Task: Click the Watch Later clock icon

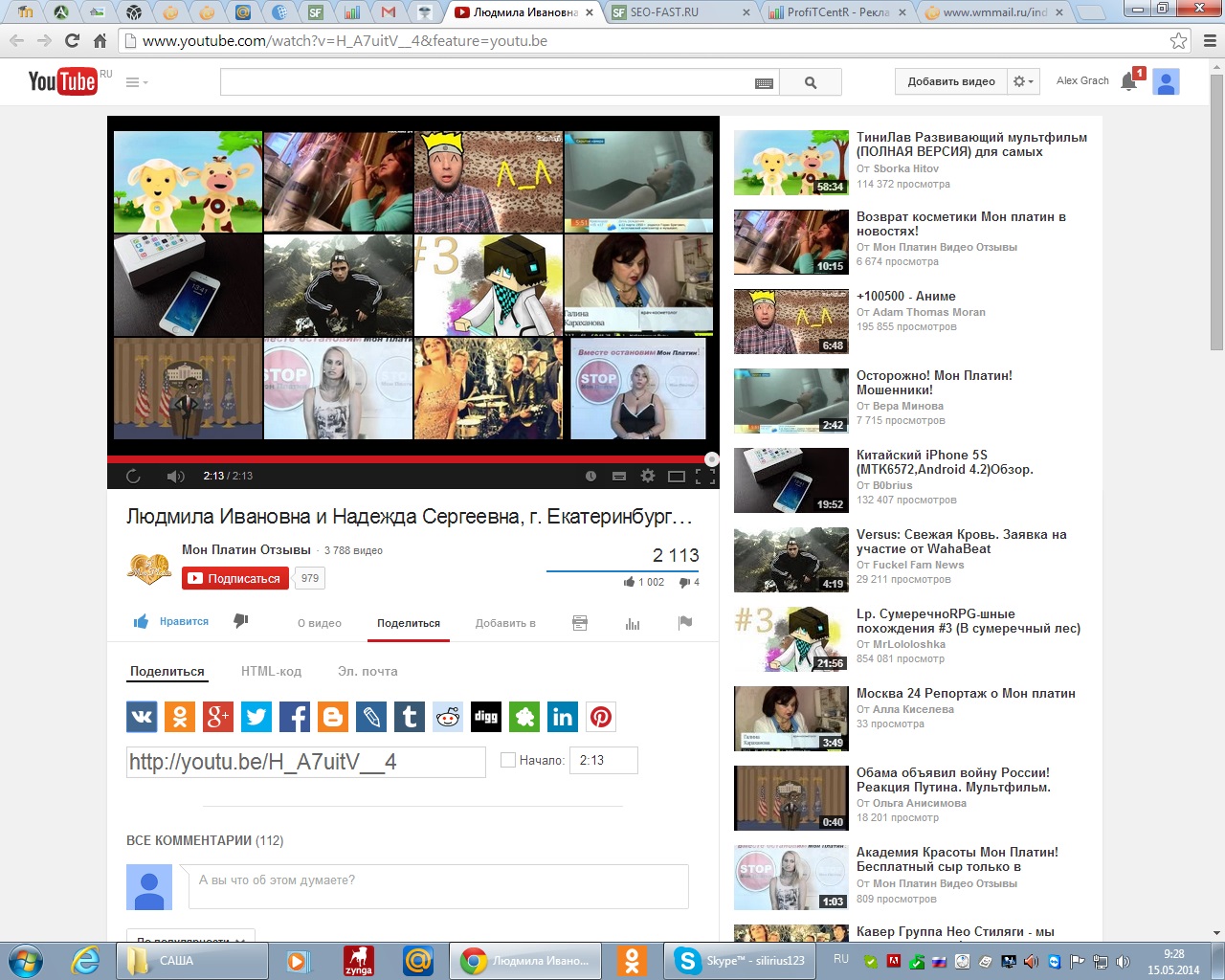Action: point(590,476)
